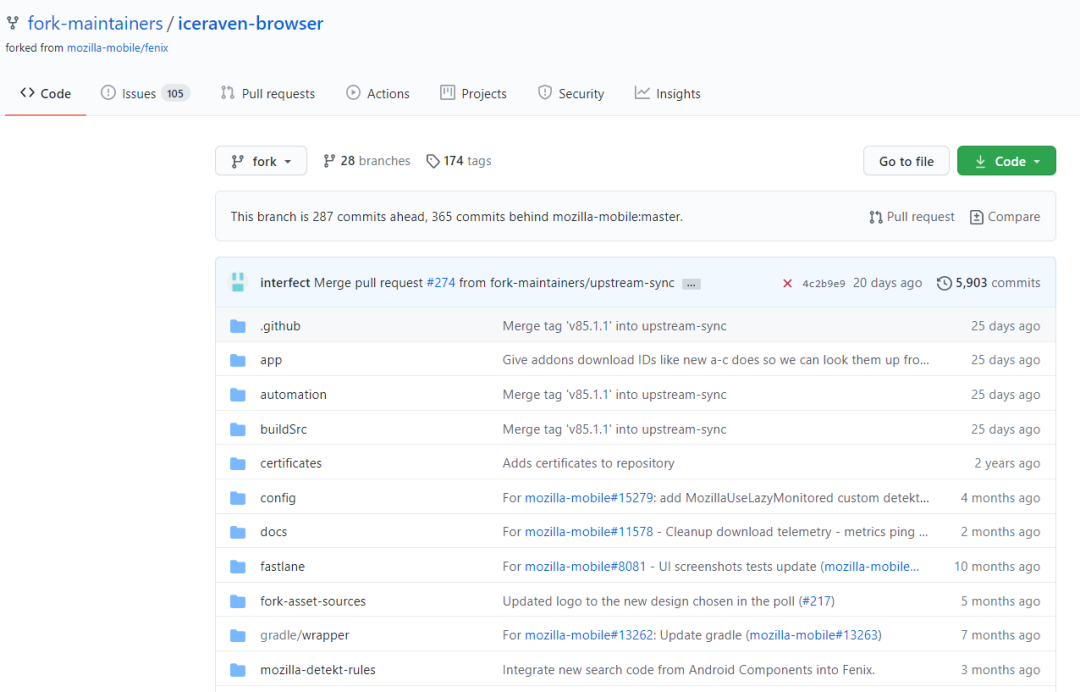Screen dimensions: 1080x692
Task: Click folder icon beside fastlane
Action: [x=238, y=567]
